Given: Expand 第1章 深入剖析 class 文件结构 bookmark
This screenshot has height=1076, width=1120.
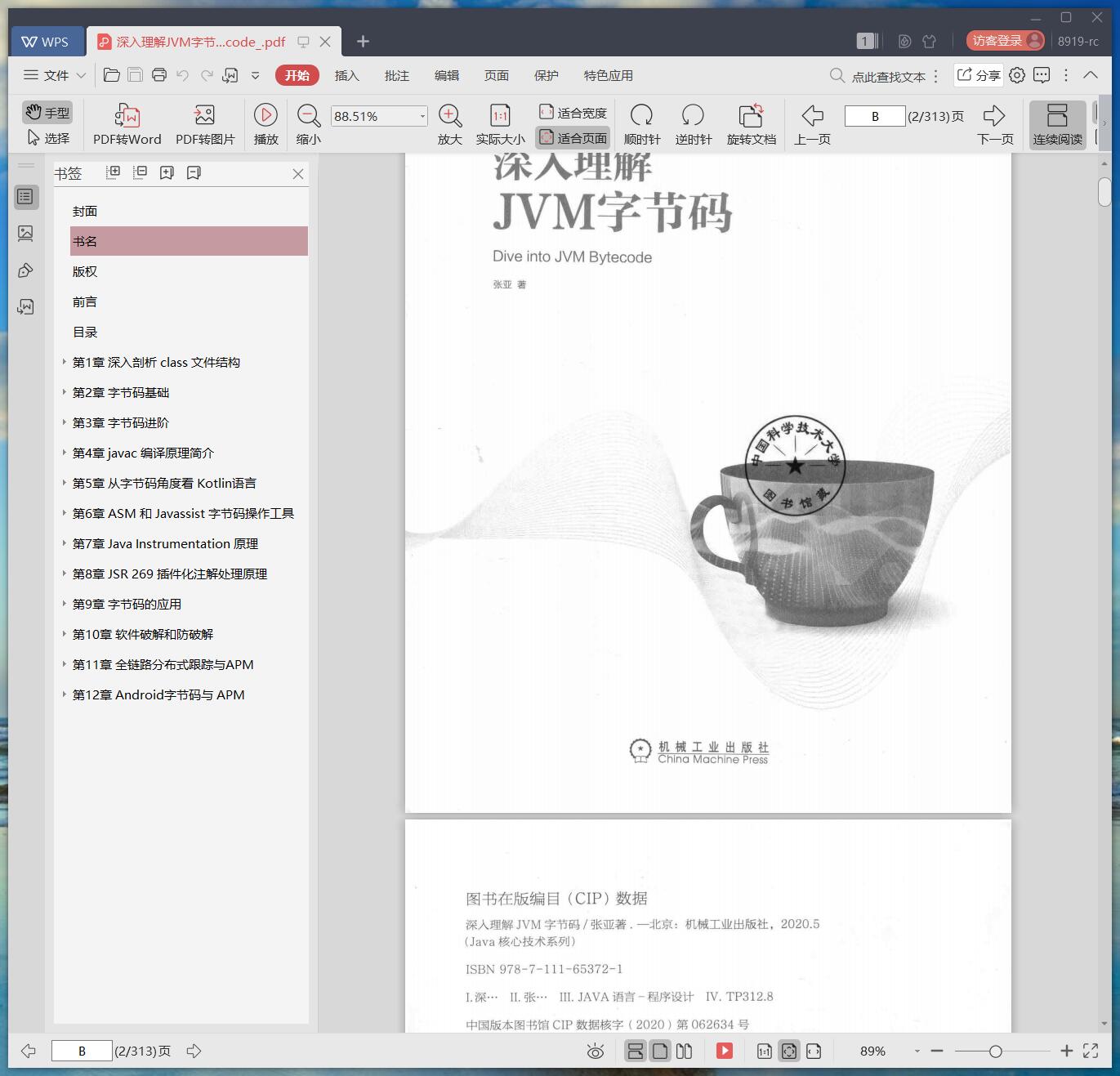Looking at the screenshot, I should [x=65, y=362].
